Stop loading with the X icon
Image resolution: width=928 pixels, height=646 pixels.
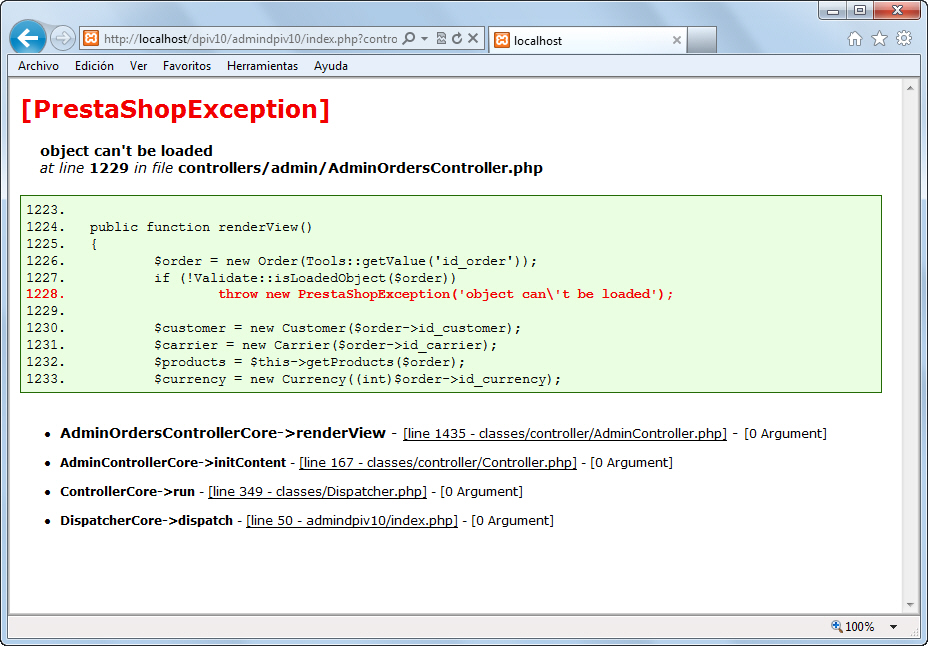pyautogui.click(x=473, y=39)
